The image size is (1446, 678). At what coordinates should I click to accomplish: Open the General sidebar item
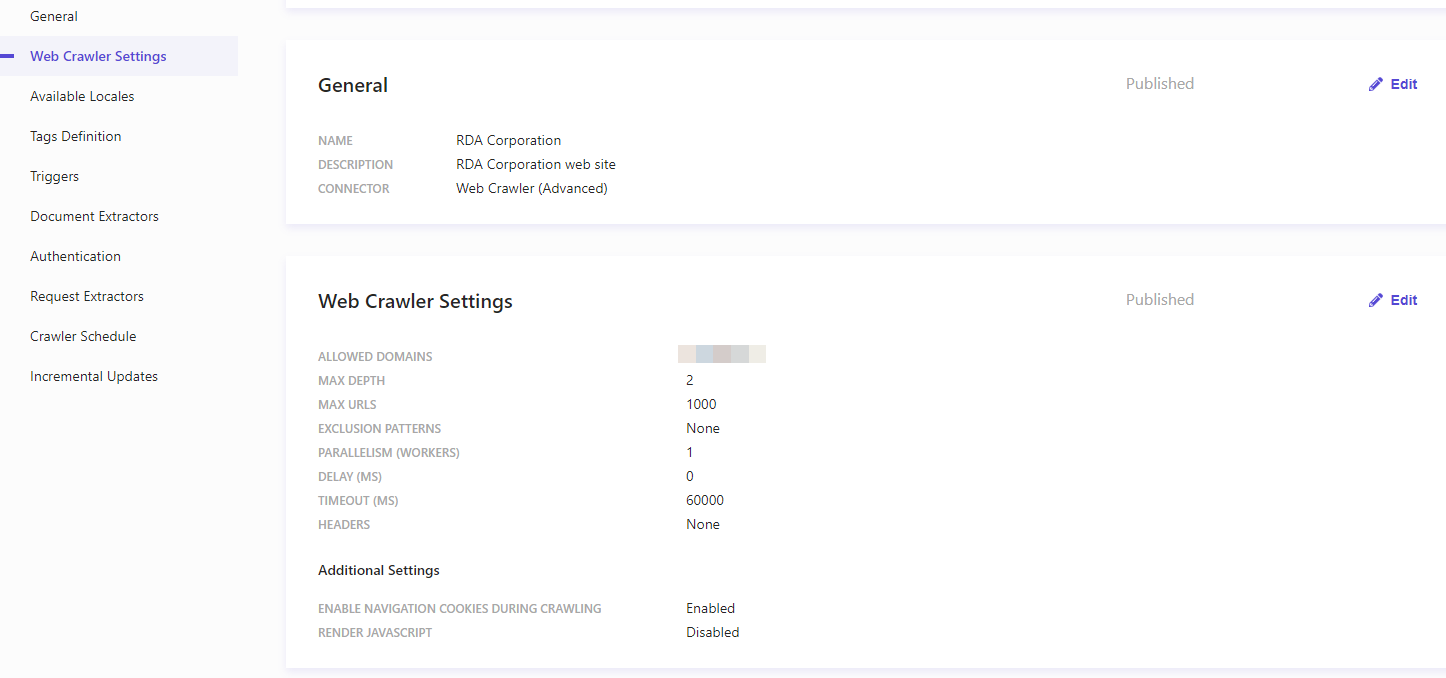coord(54,16)
